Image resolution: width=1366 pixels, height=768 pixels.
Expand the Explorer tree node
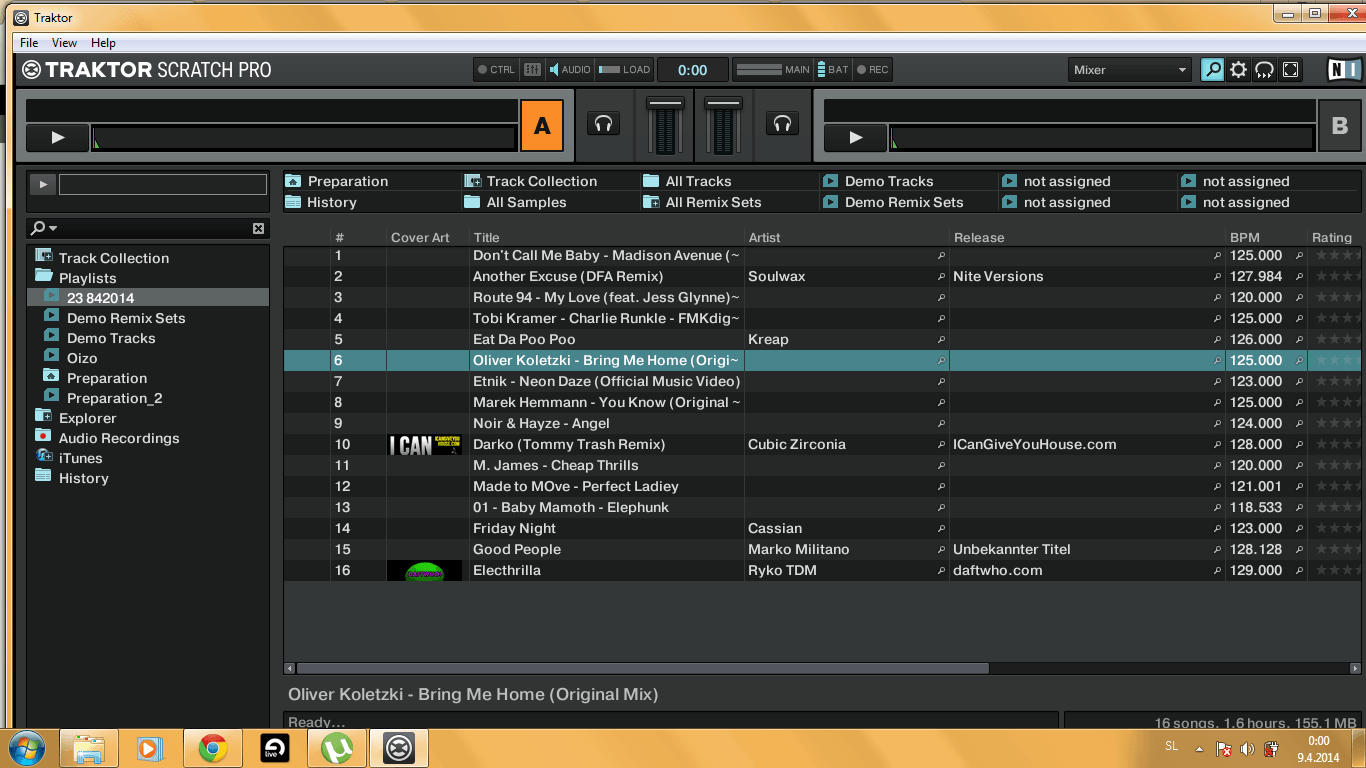43,416
